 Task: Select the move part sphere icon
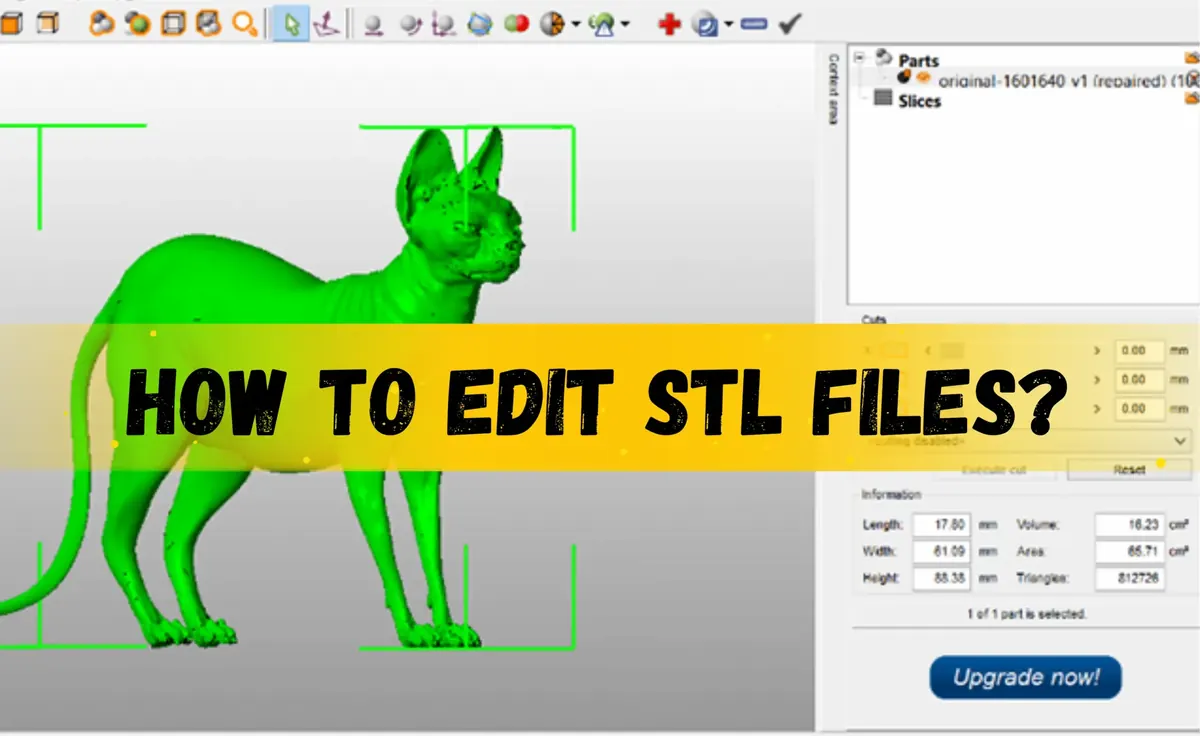pyautogui.click(x=373, y=24)
